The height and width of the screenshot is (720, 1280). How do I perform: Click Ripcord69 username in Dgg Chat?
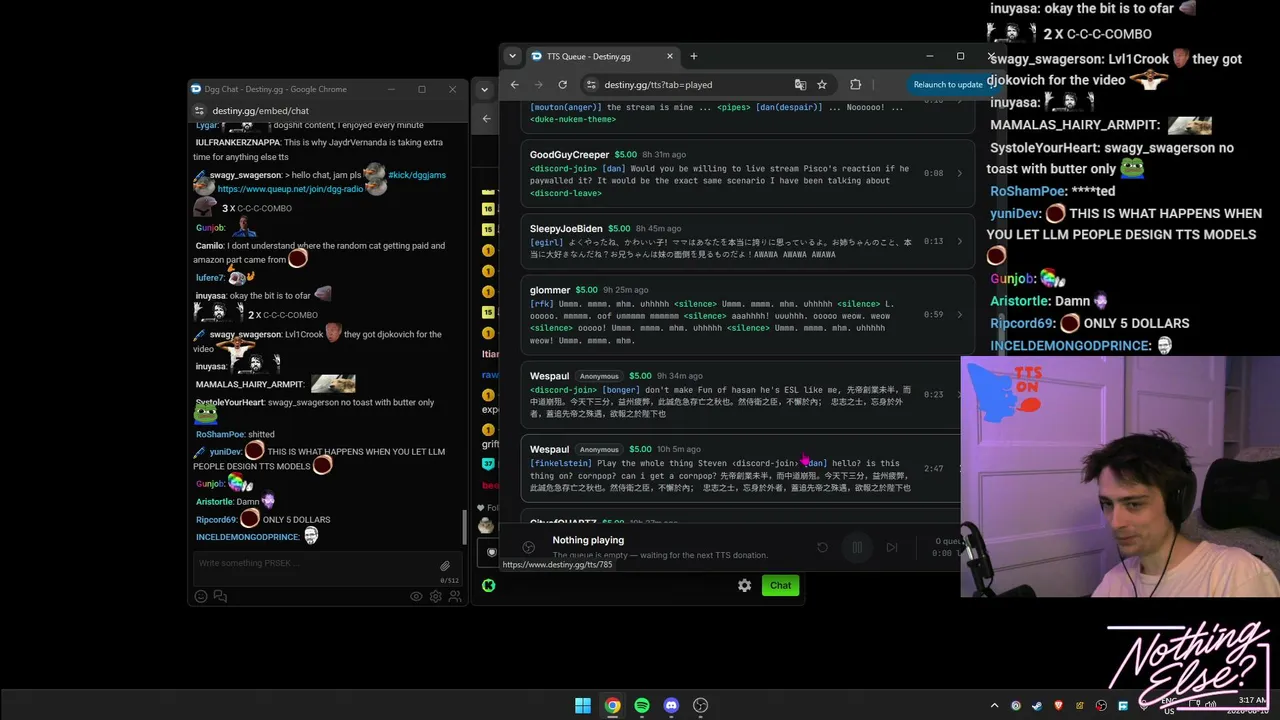click(x=216, y=520)
